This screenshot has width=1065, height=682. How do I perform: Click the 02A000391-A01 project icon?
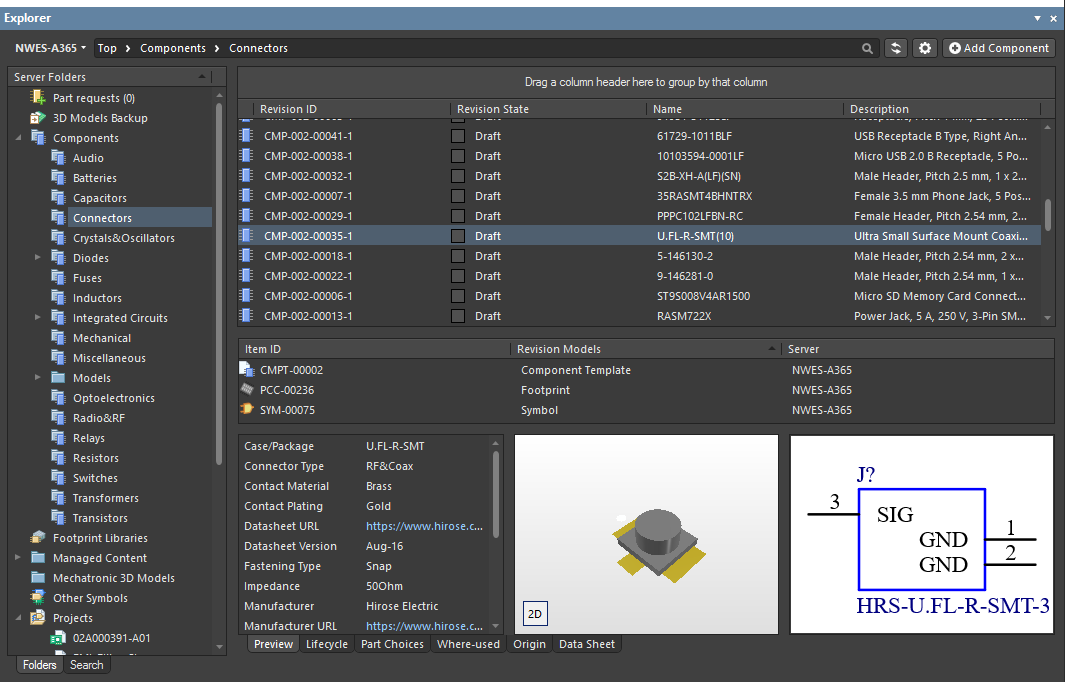(58, 638)
